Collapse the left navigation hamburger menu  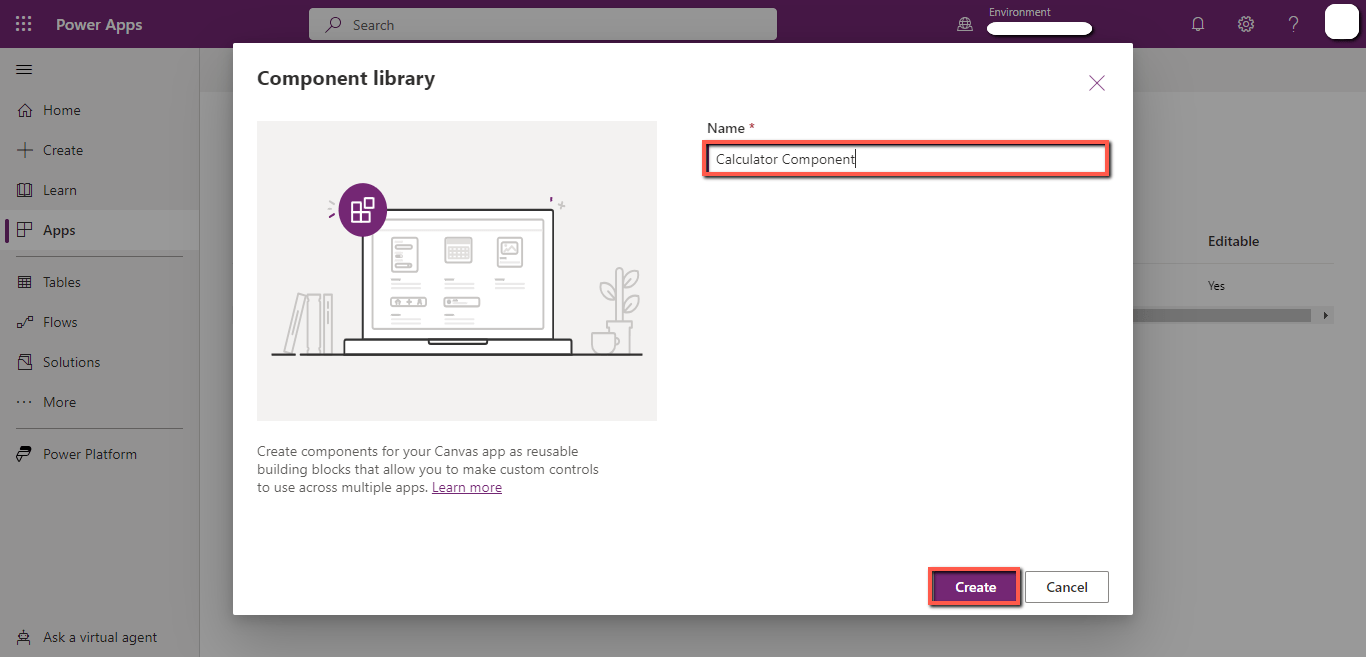24,69
